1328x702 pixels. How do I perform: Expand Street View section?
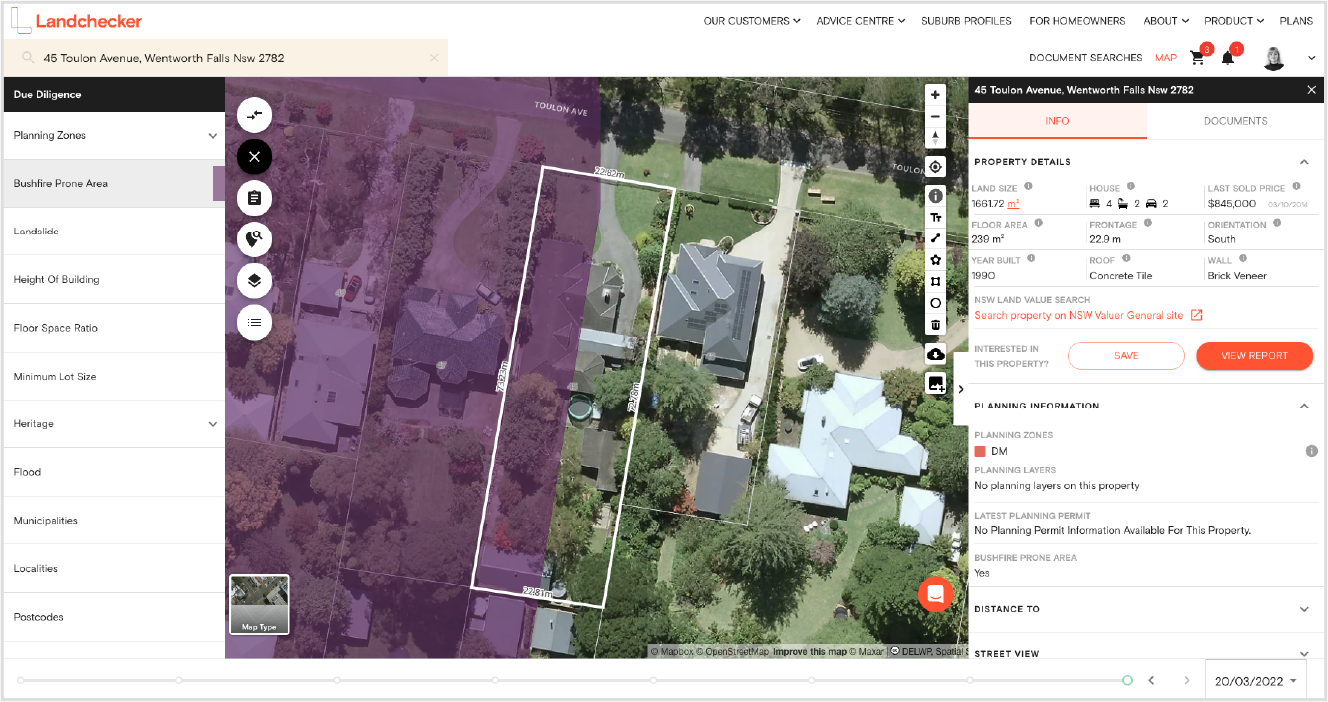pyautogui.click(x=1304, y=654)
